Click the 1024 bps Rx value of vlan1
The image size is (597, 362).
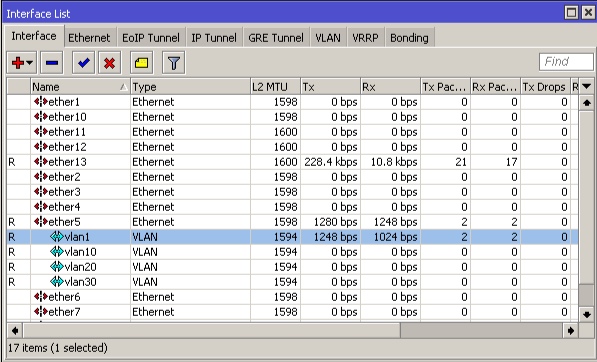coord(395,237)
